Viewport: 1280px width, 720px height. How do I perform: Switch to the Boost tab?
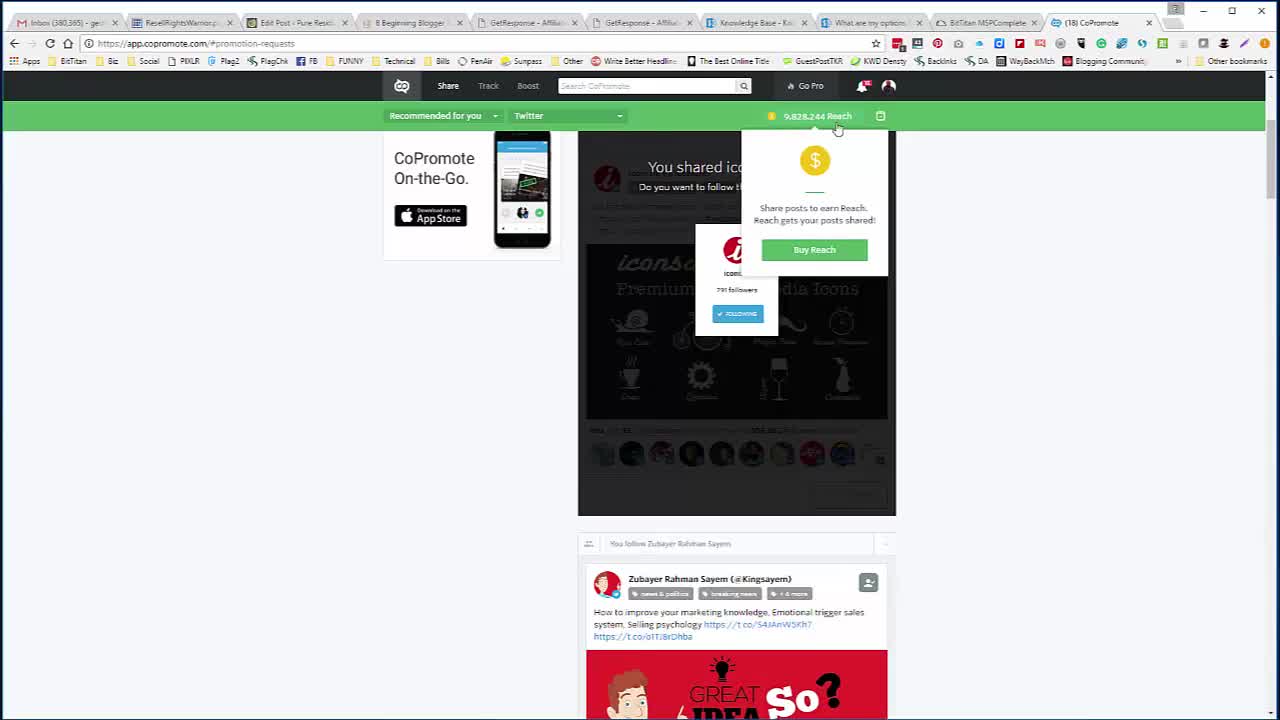point(528,86)
